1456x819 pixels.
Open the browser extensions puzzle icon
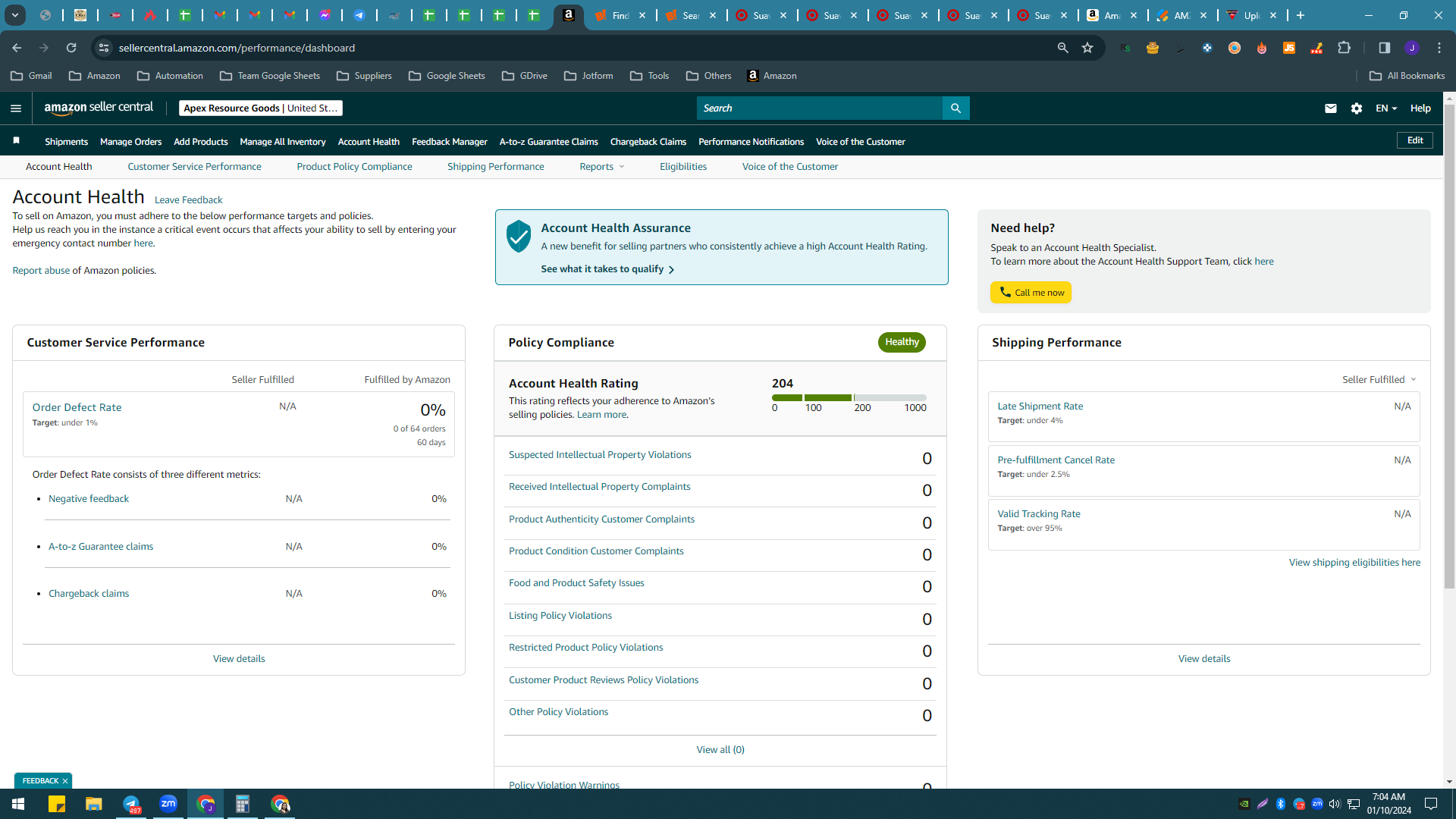pyautogui.click(x=1344, y=48)
